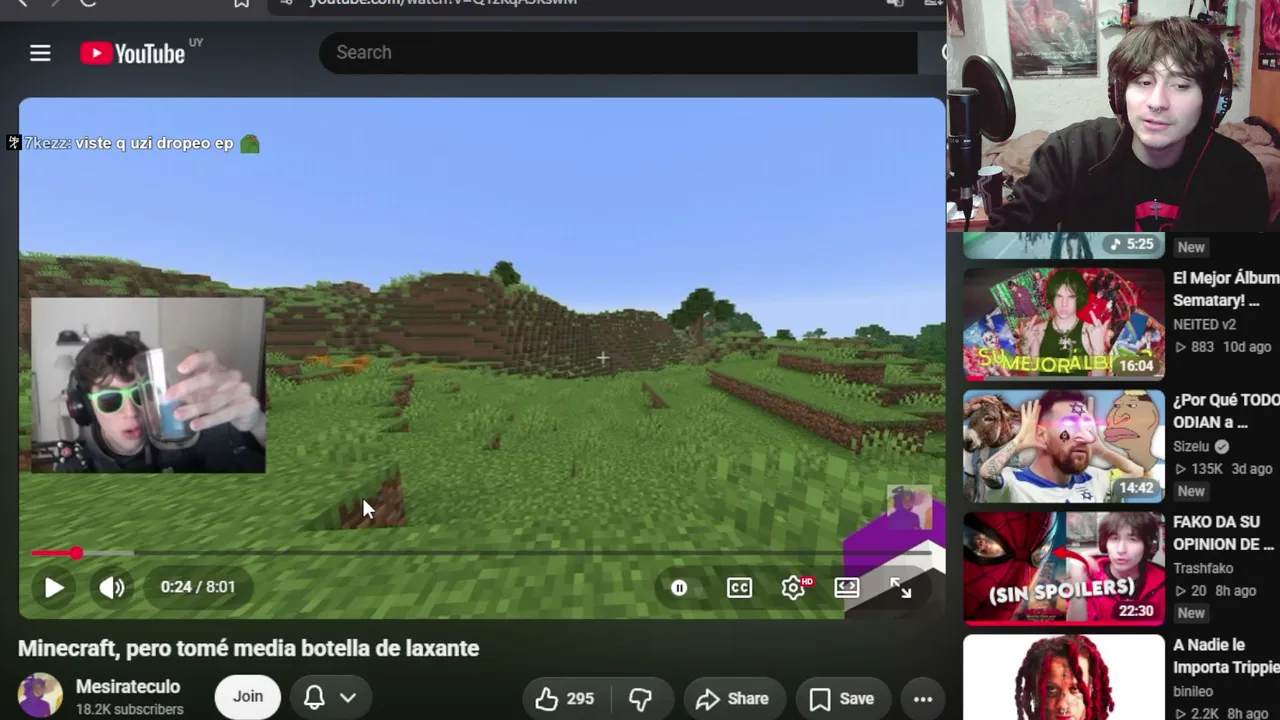
Task: Share this video
Action: pyautogui.click(x=733, y=699)
